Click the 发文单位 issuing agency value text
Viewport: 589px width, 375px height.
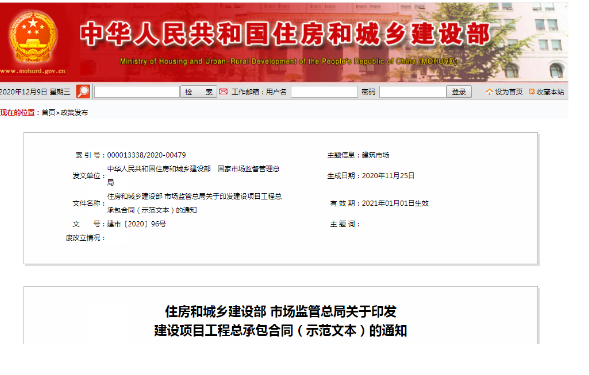[x=193, y=175]
